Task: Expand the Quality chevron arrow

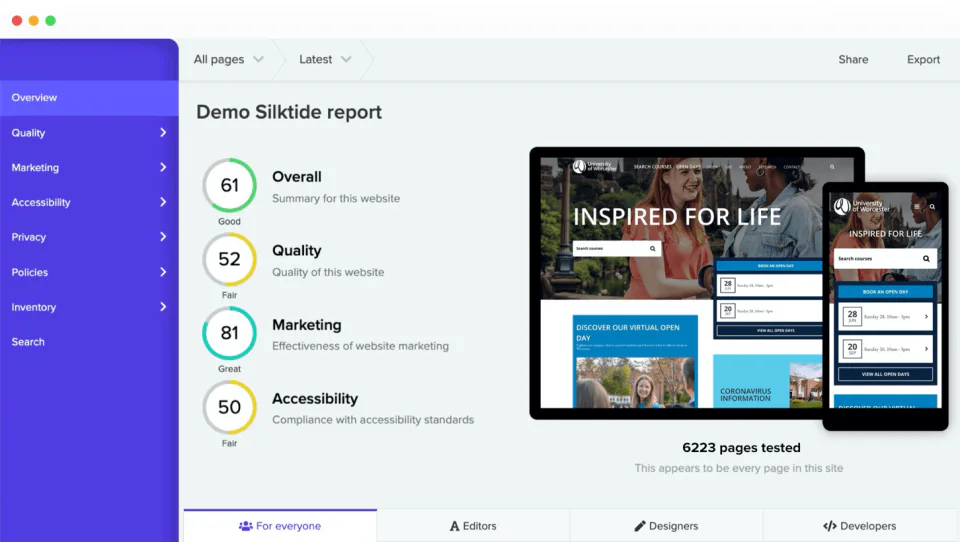Action: (x=163, y=133)
